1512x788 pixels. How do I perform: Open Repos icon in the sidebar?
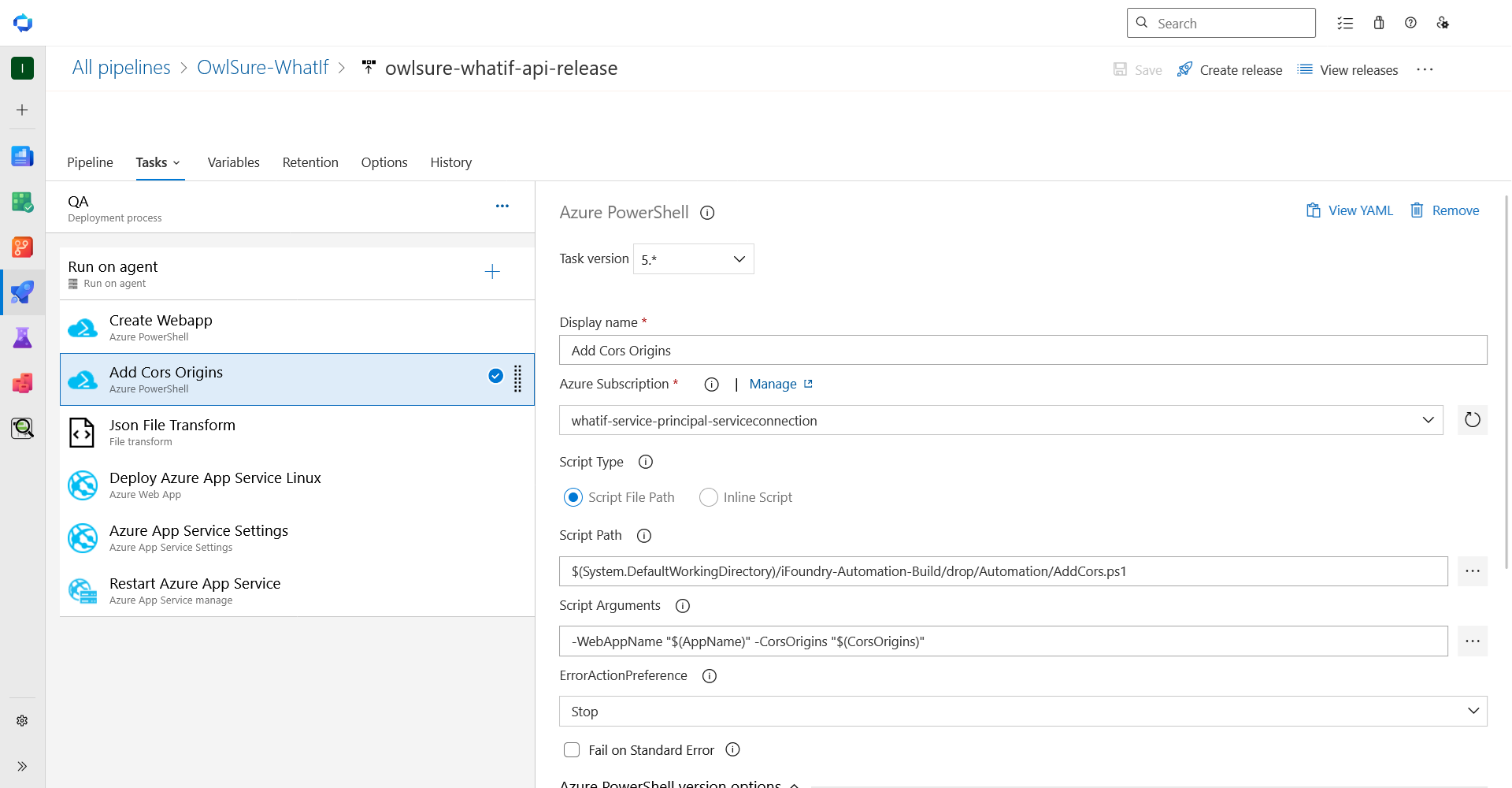[22, 247]
